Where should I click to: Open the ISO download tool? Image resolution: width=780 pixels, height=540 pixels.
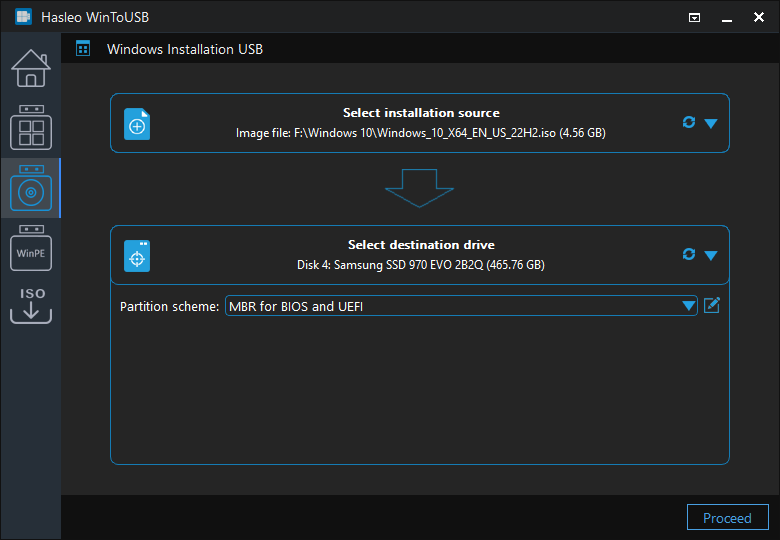(31, 305)
